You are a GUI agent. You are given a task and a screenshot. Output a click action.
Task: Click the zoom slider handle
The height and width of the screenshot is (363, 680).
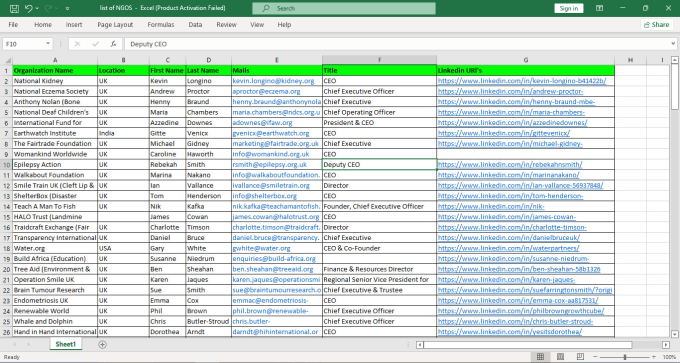[625, 356]
